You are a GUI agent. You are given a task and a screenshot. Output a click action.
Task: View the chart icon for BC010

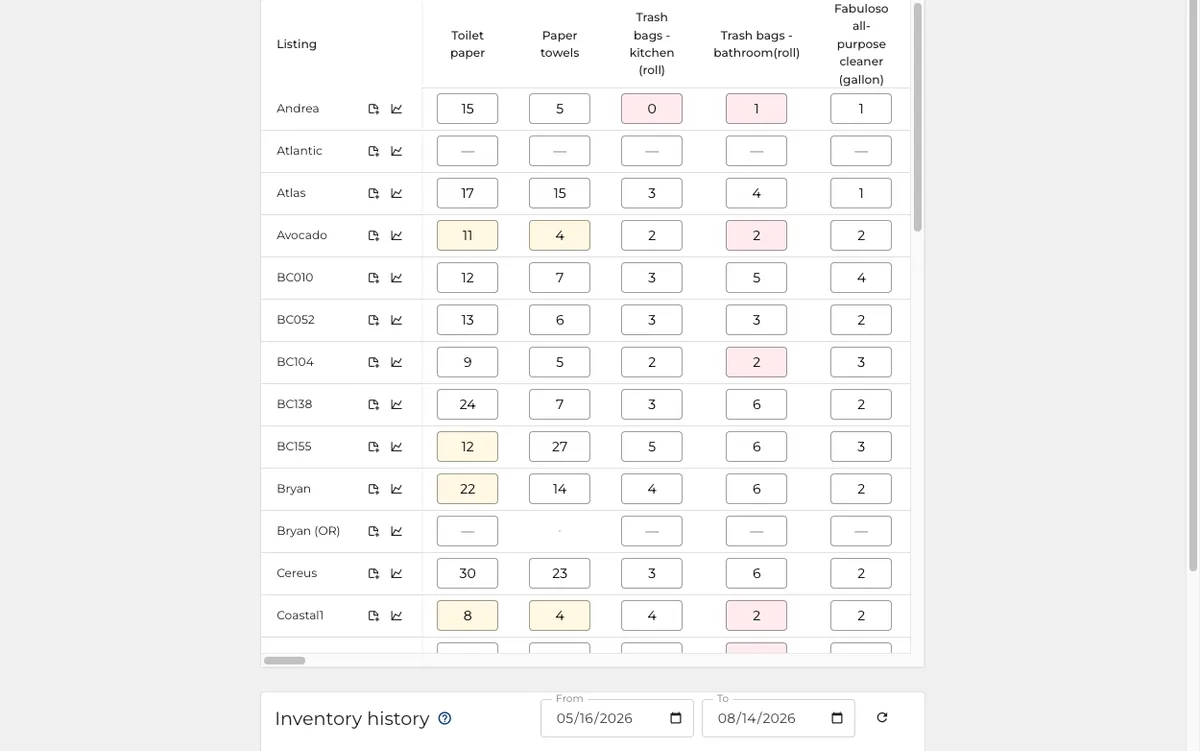[x=396, y=278]
